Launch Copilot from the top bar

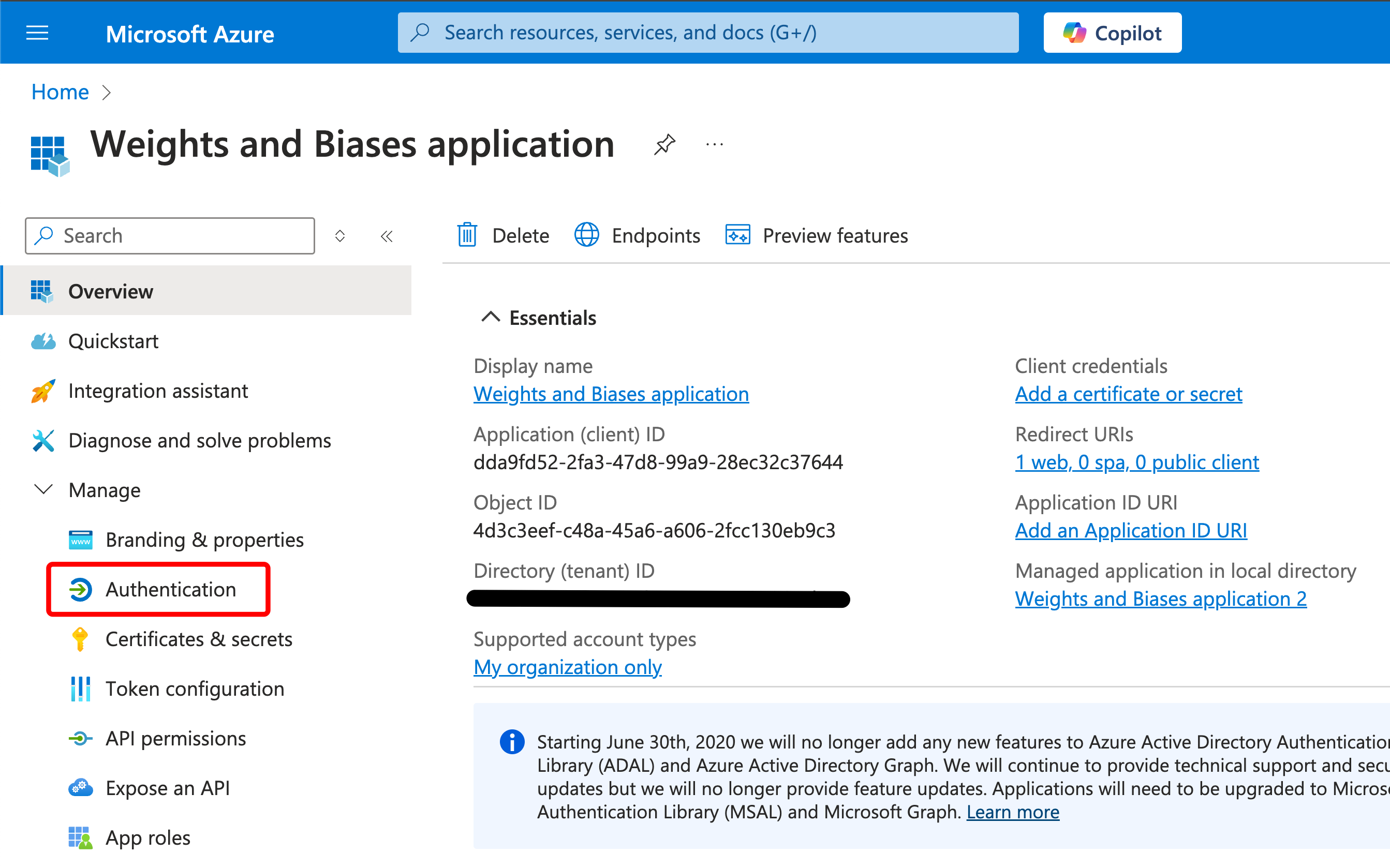pos(1112,33)
